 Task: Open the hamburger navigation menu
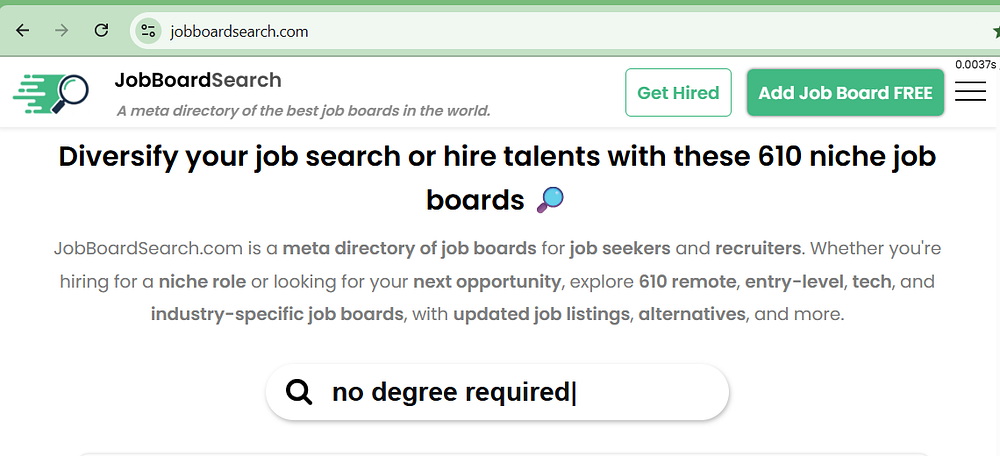[x=969, y=92]
